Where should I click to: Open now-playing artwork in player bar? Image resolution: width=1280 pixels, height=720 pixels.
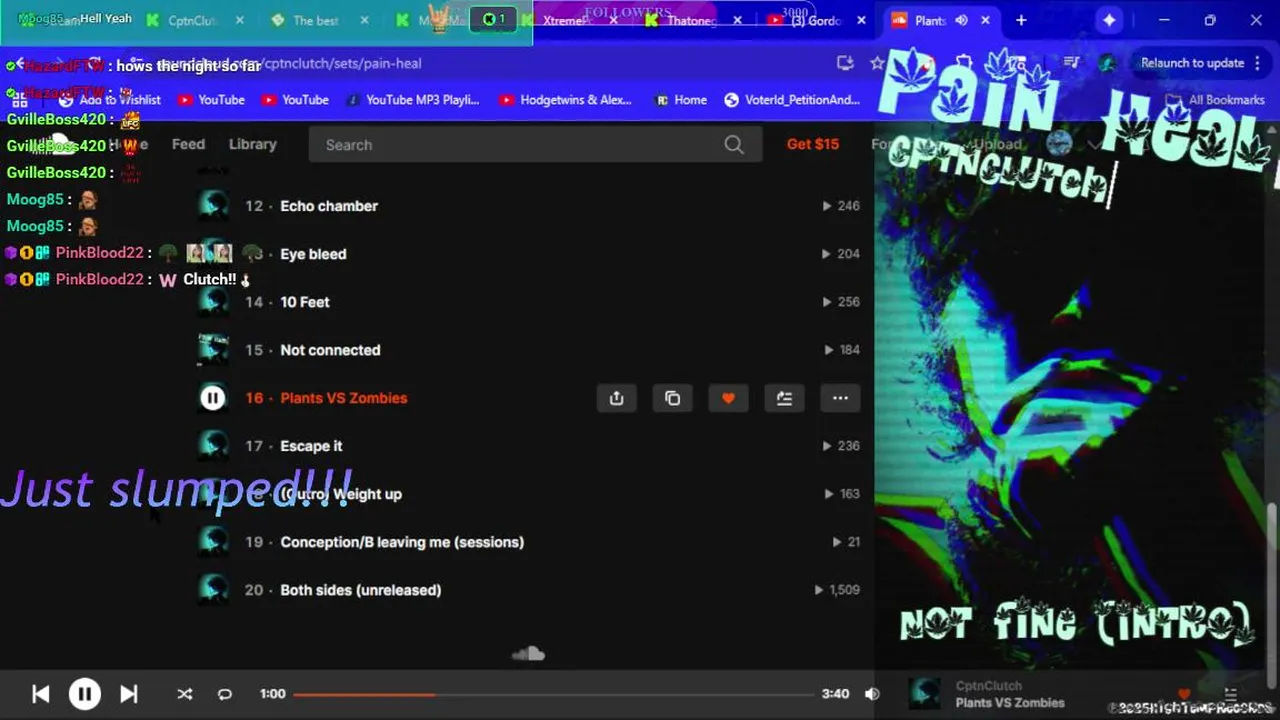pos(925,694)
